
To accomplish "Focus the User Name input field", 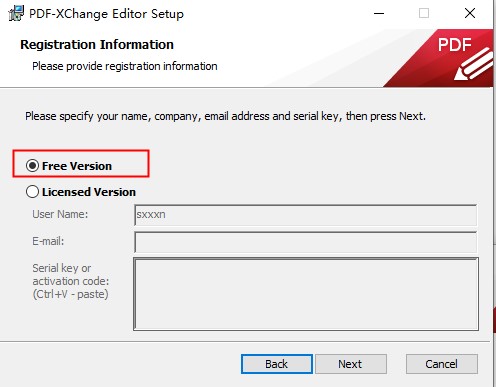I will coord(305,215).
